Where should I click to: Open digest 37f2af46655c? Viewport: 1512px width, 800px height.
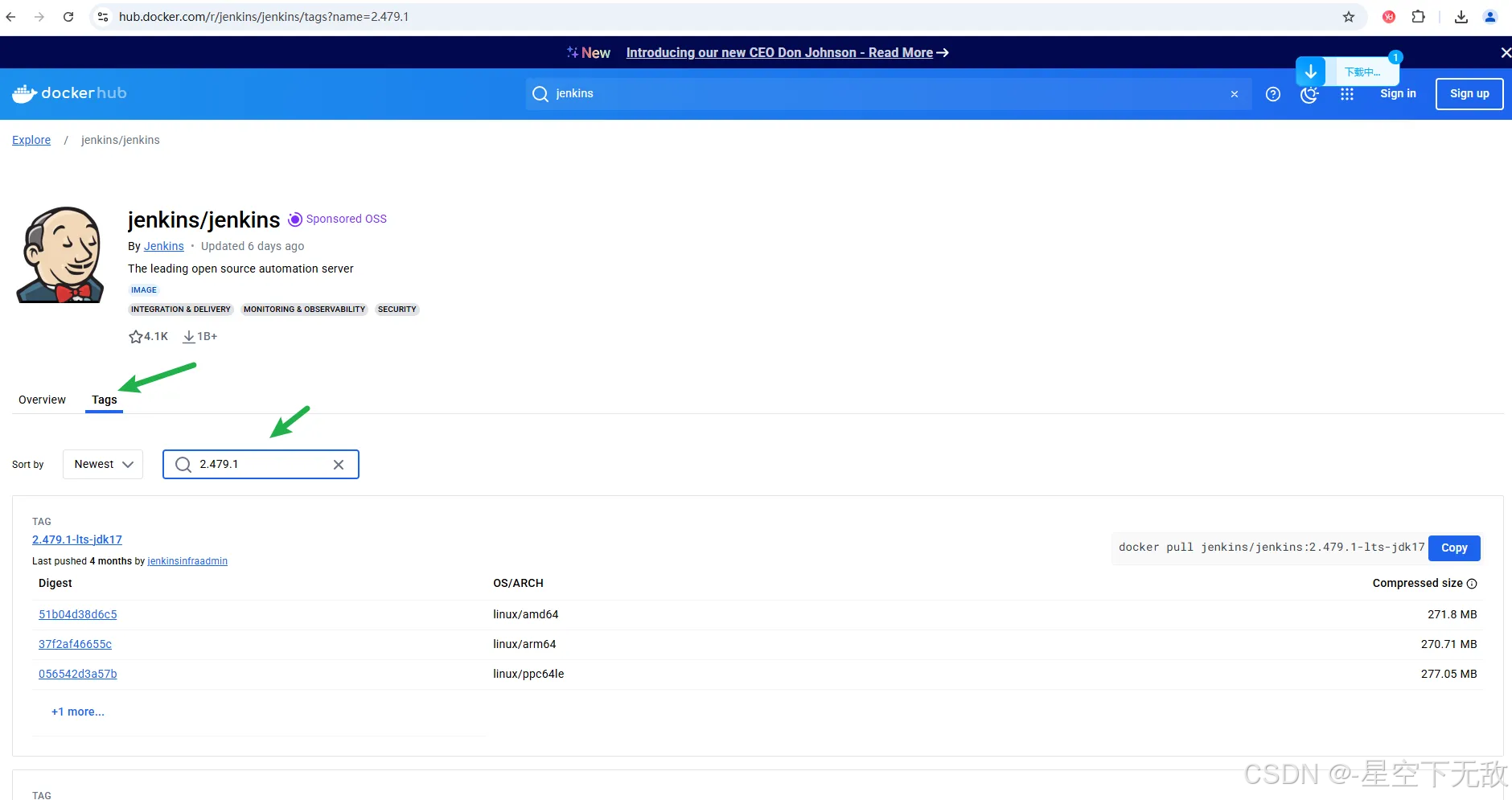tap(76, 644)
